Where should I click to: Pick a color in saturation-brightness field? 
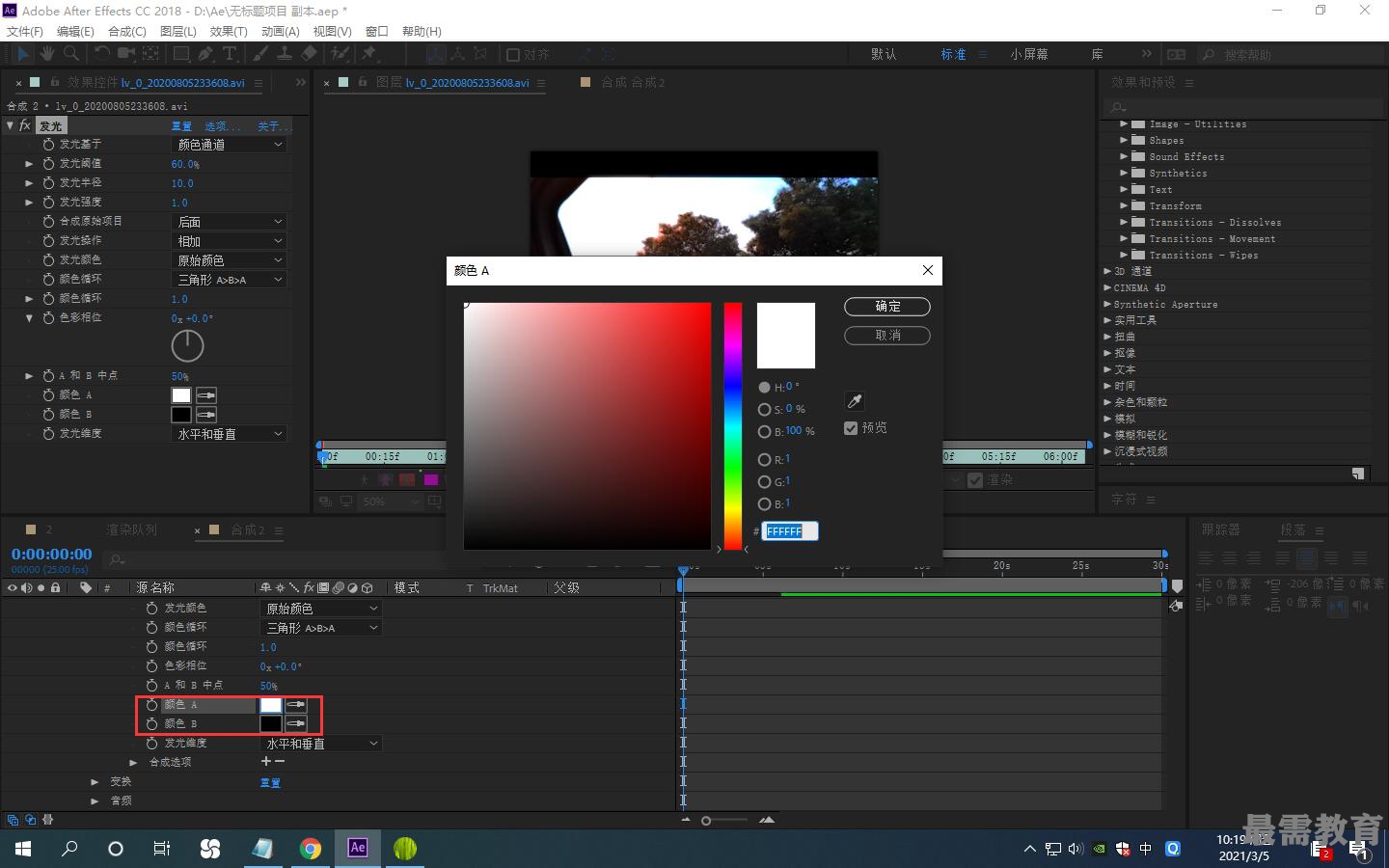click(587, 426)
